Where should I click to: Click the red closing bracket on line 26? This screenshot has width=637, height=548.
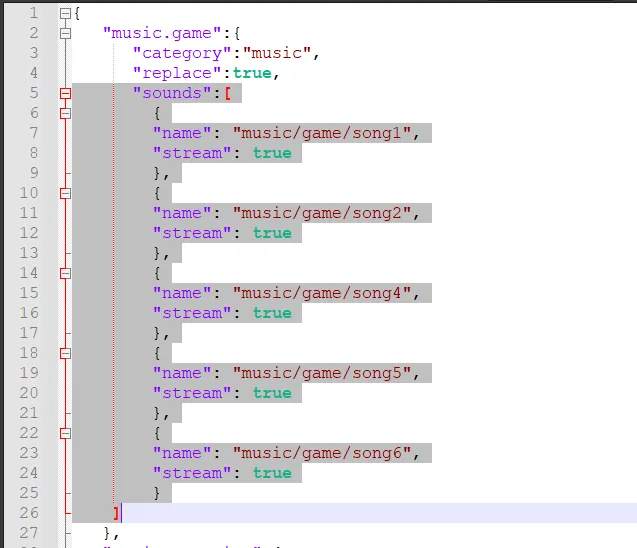click(116, 513)
